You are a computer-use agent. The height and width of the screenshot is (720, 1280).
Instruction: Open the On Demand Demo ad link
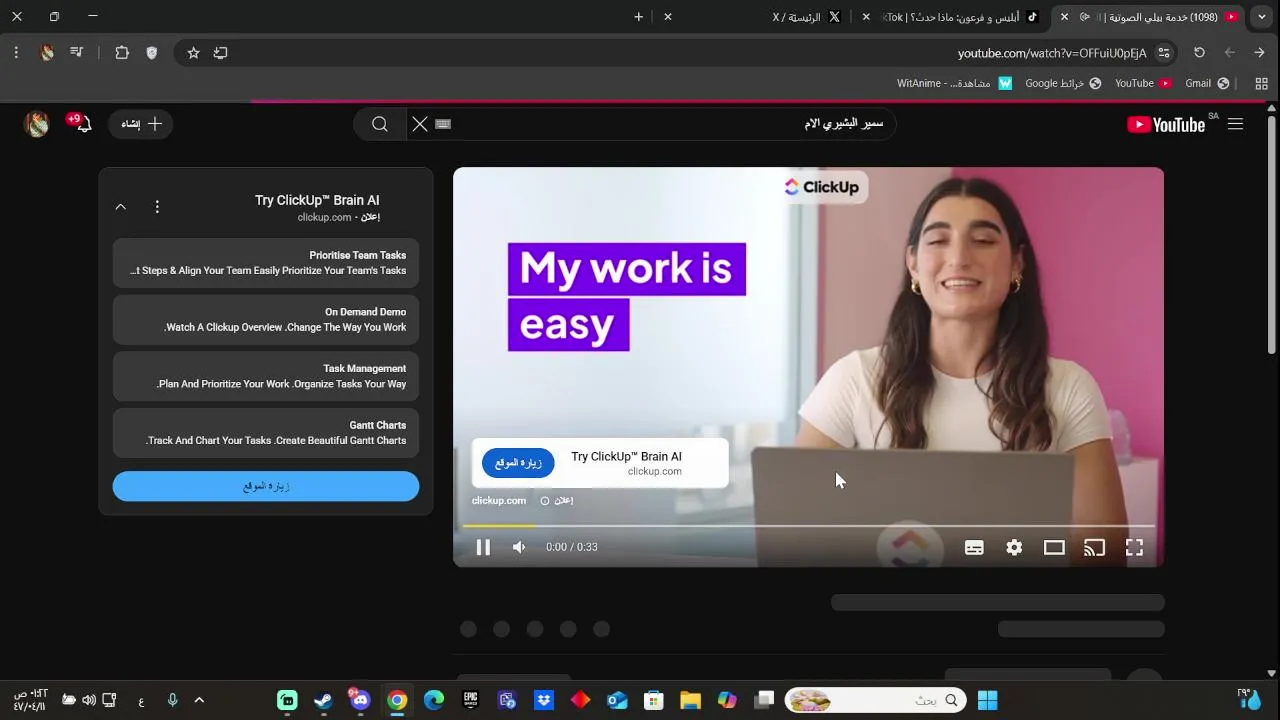(266, 320)
